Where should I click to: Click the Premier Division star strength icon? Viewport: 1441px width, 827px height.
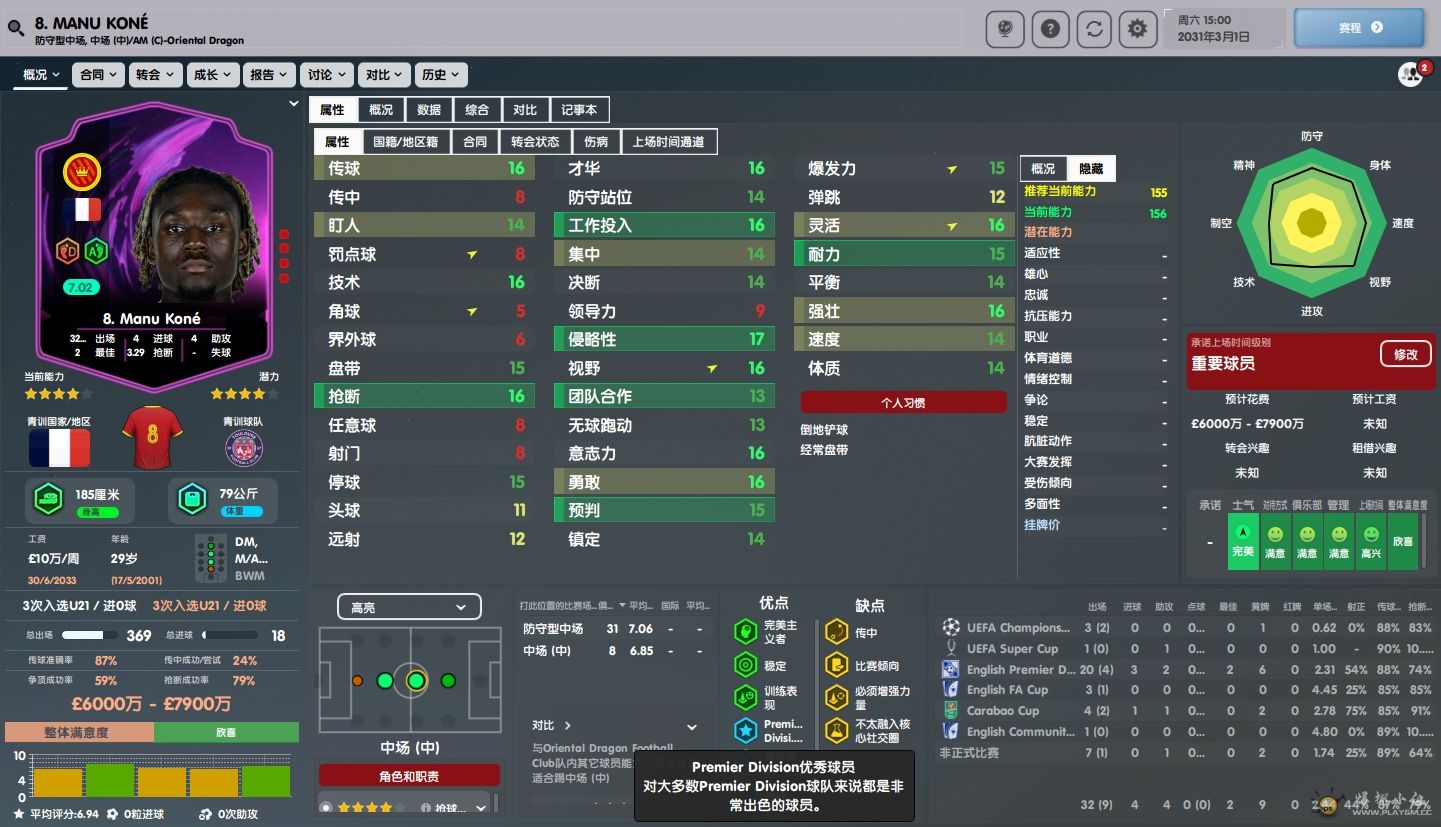(745, 731)
